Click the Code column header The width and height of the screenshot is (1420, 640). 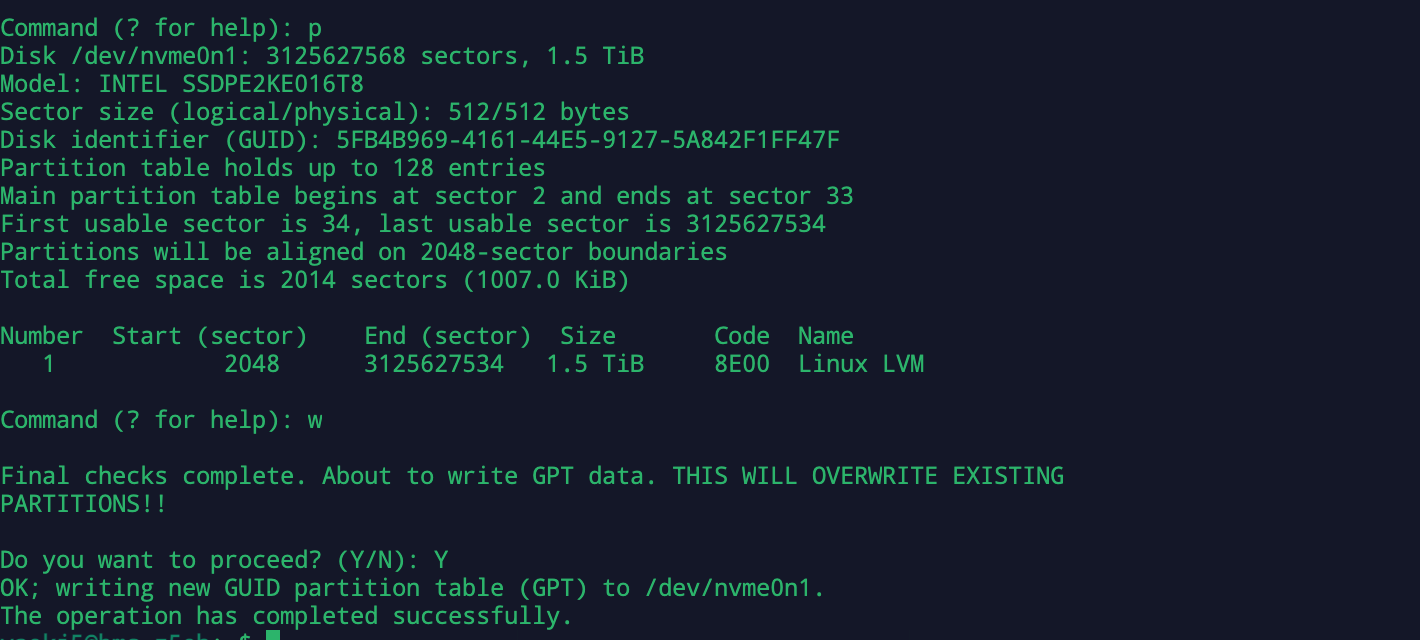coord(742,336)
